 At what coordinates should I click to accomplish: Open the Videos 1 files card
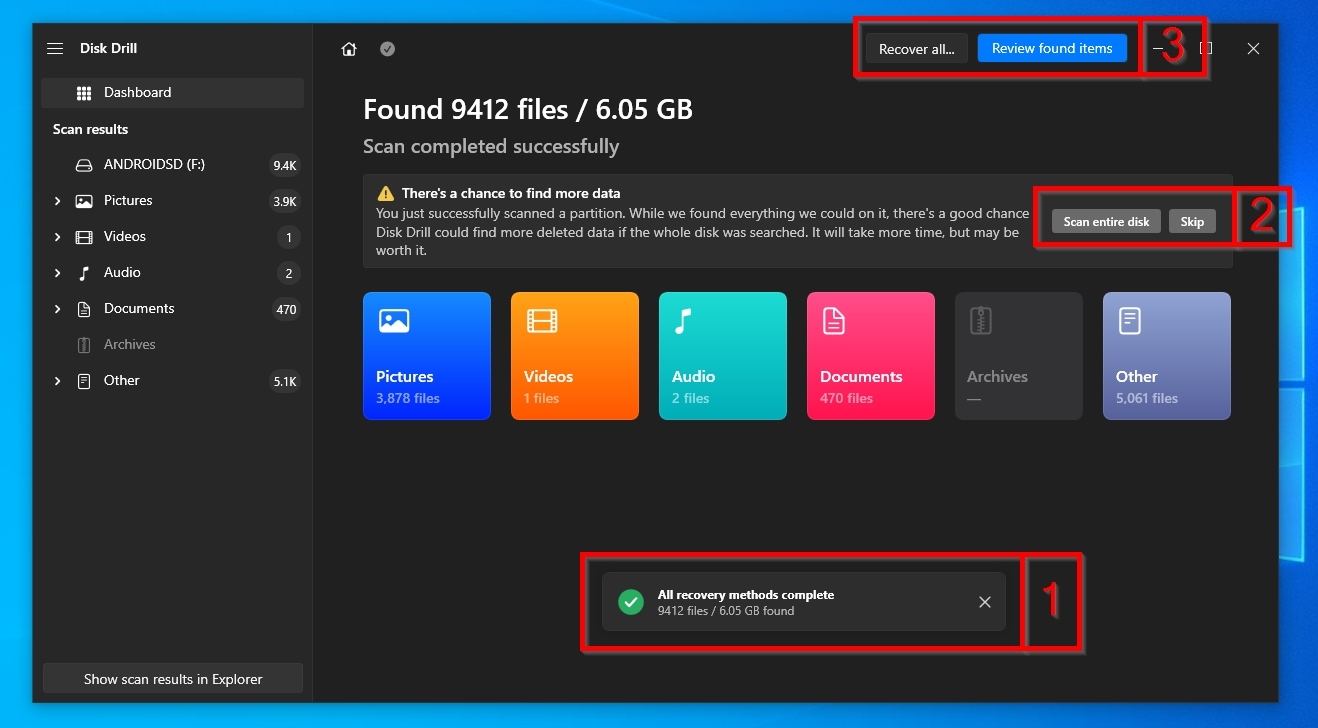(575, 356)
